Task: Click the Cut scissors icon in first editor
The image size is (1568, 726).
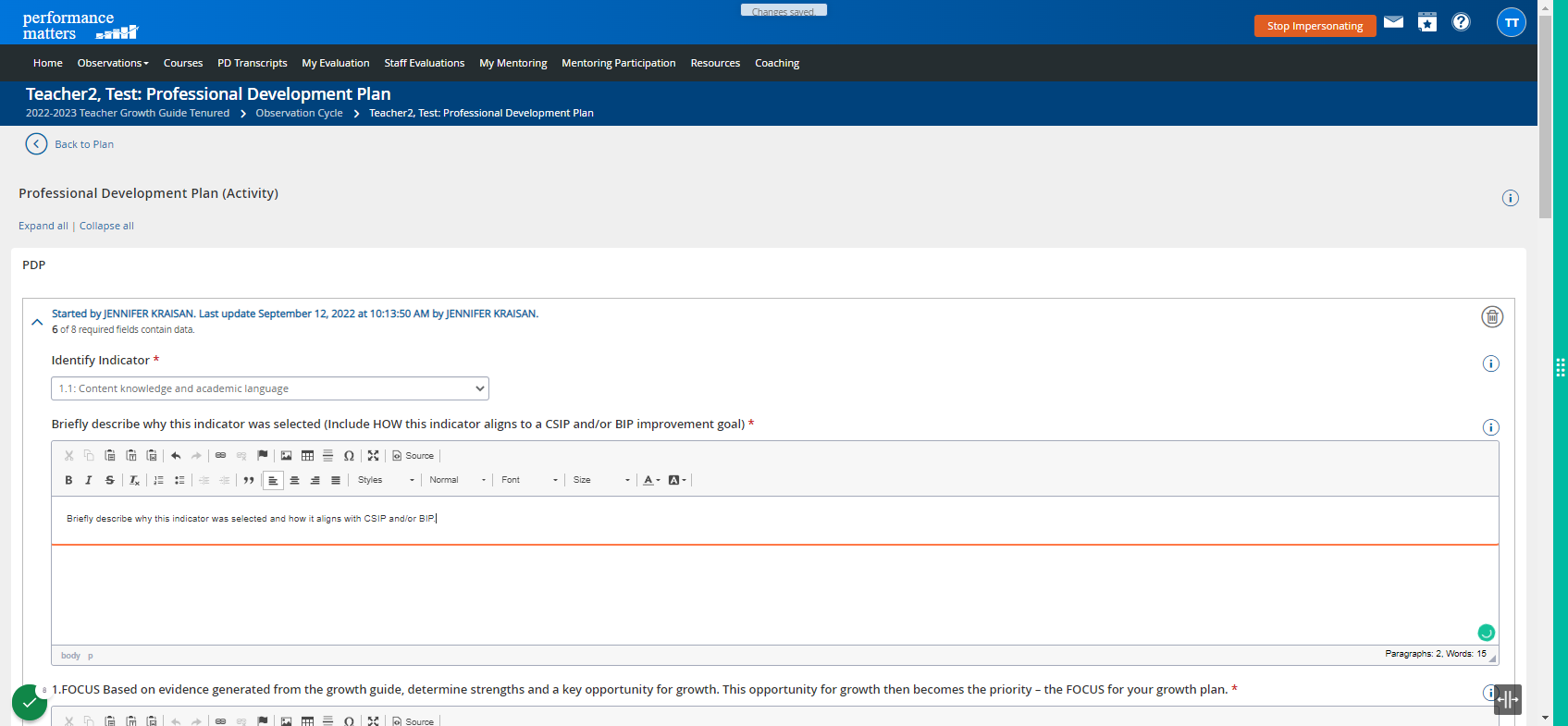Action: point(68,455)
